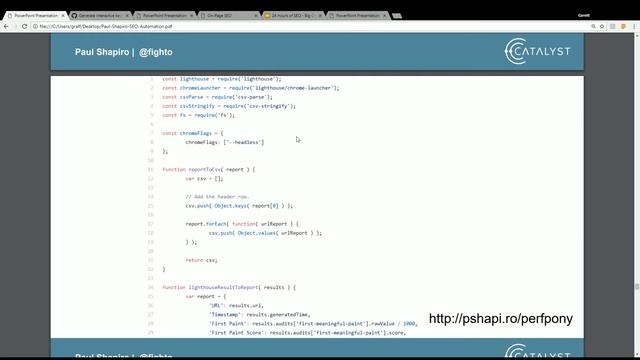Click the chromeFlags: ['--headless'] code line
Screen dimensions: 640x360
tap(225, 142)
